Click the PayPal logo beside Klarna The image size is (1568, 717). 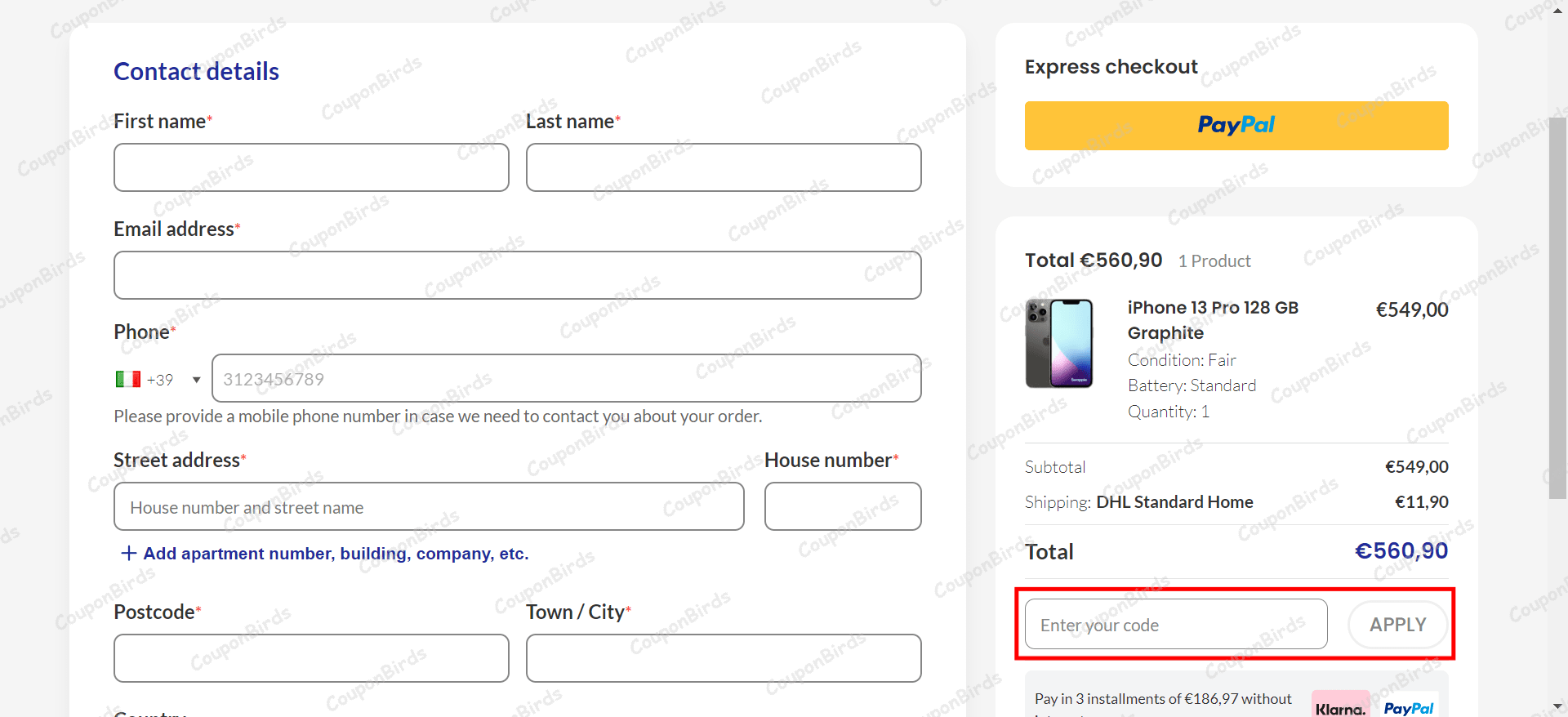1408,707
